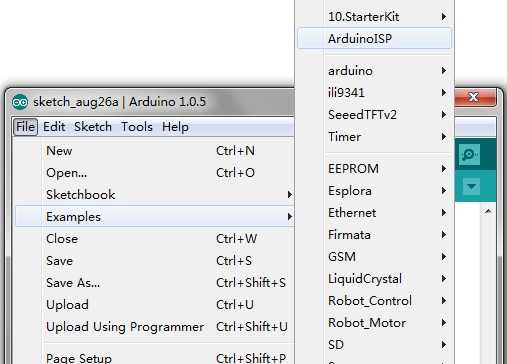Close the Arduino window

click(474, 97)
